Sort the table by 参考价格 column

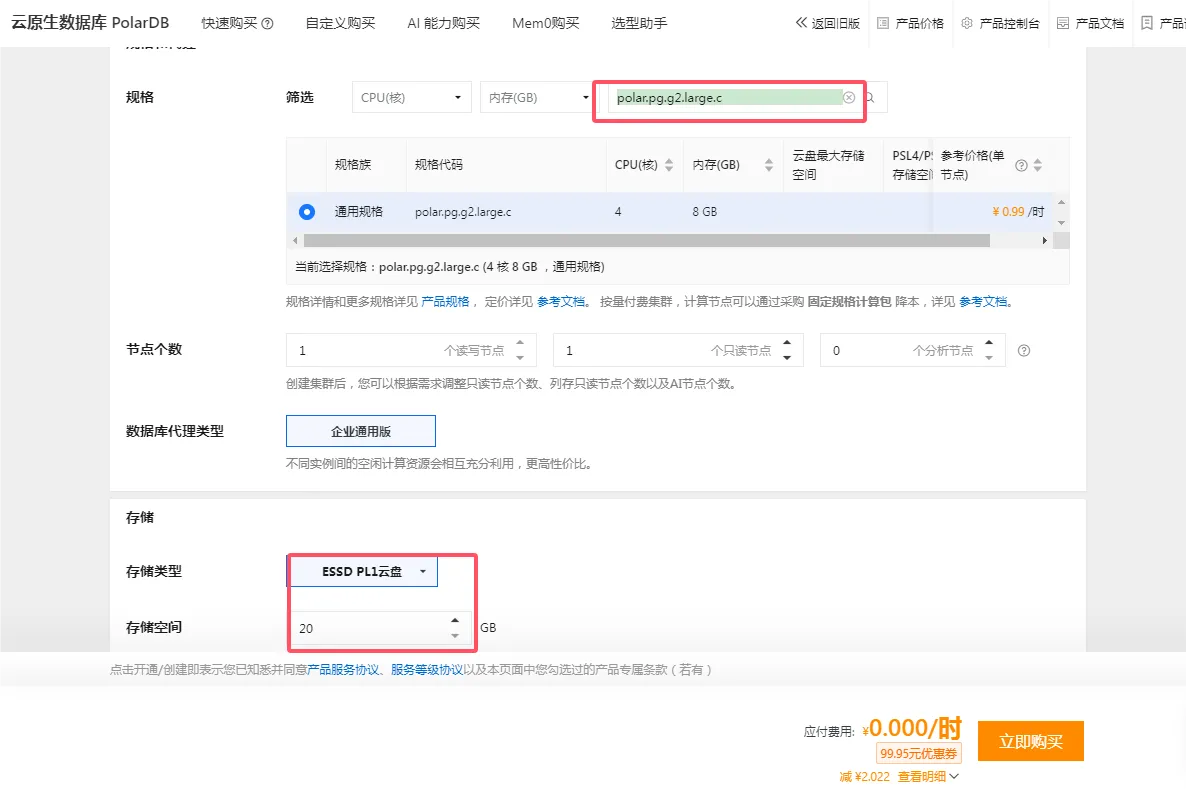pos(1038,166)
